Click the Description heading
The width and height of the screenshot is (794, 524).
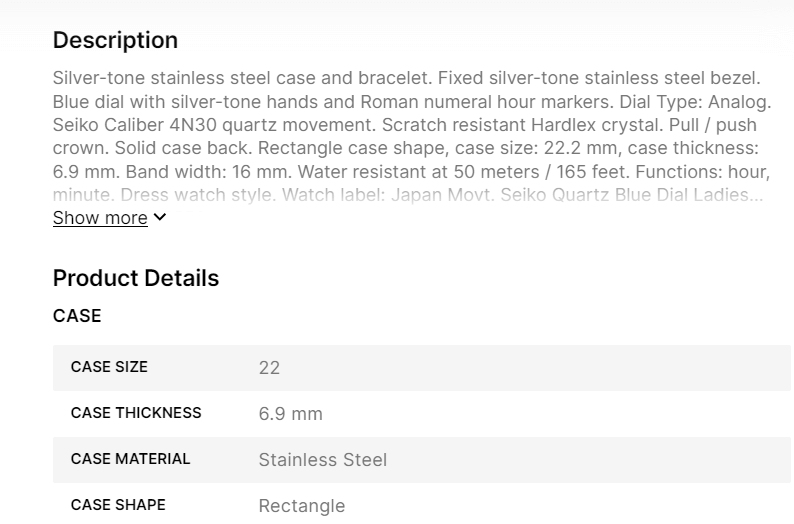click(x=115, y=40)
